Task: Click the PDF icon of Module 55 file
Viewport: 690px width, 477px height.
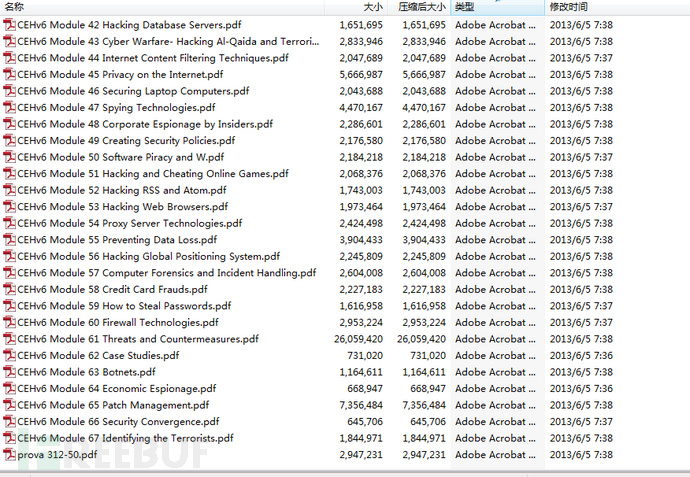Action: (x=9, y=240)
